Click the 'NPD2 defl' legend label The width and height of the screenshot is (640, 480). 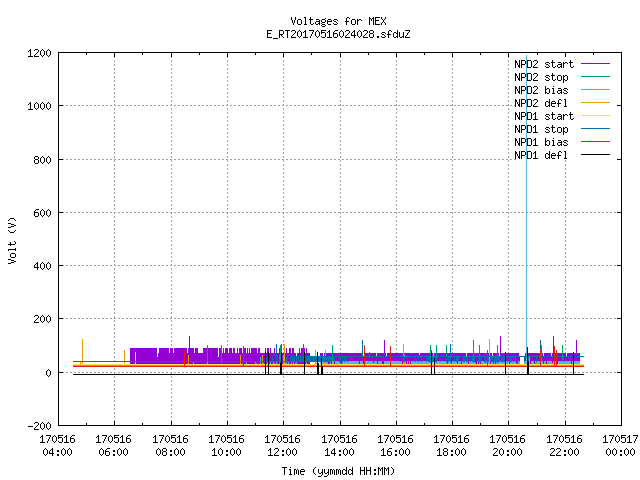pyautogui.click(x=541, y=103)
